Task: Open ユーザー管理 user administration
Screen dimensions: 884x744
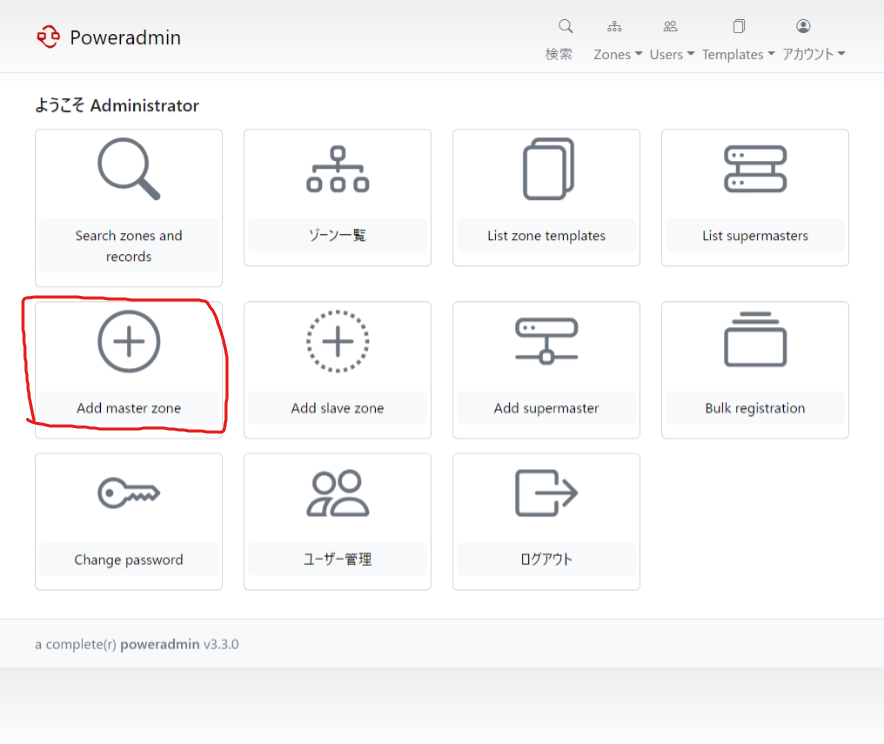Action: point(338,559)
